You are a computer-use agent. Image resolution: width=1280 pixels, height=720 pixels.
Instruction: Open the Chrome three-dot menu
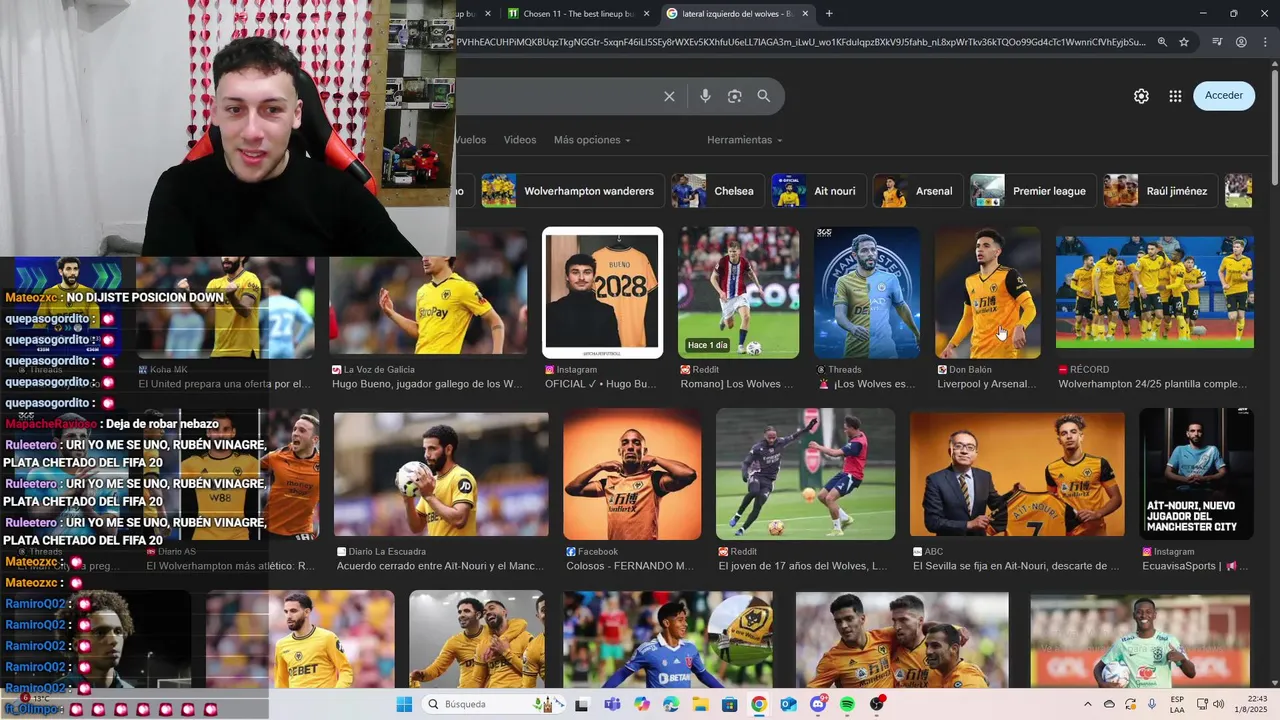click(x=1264, y=42)
